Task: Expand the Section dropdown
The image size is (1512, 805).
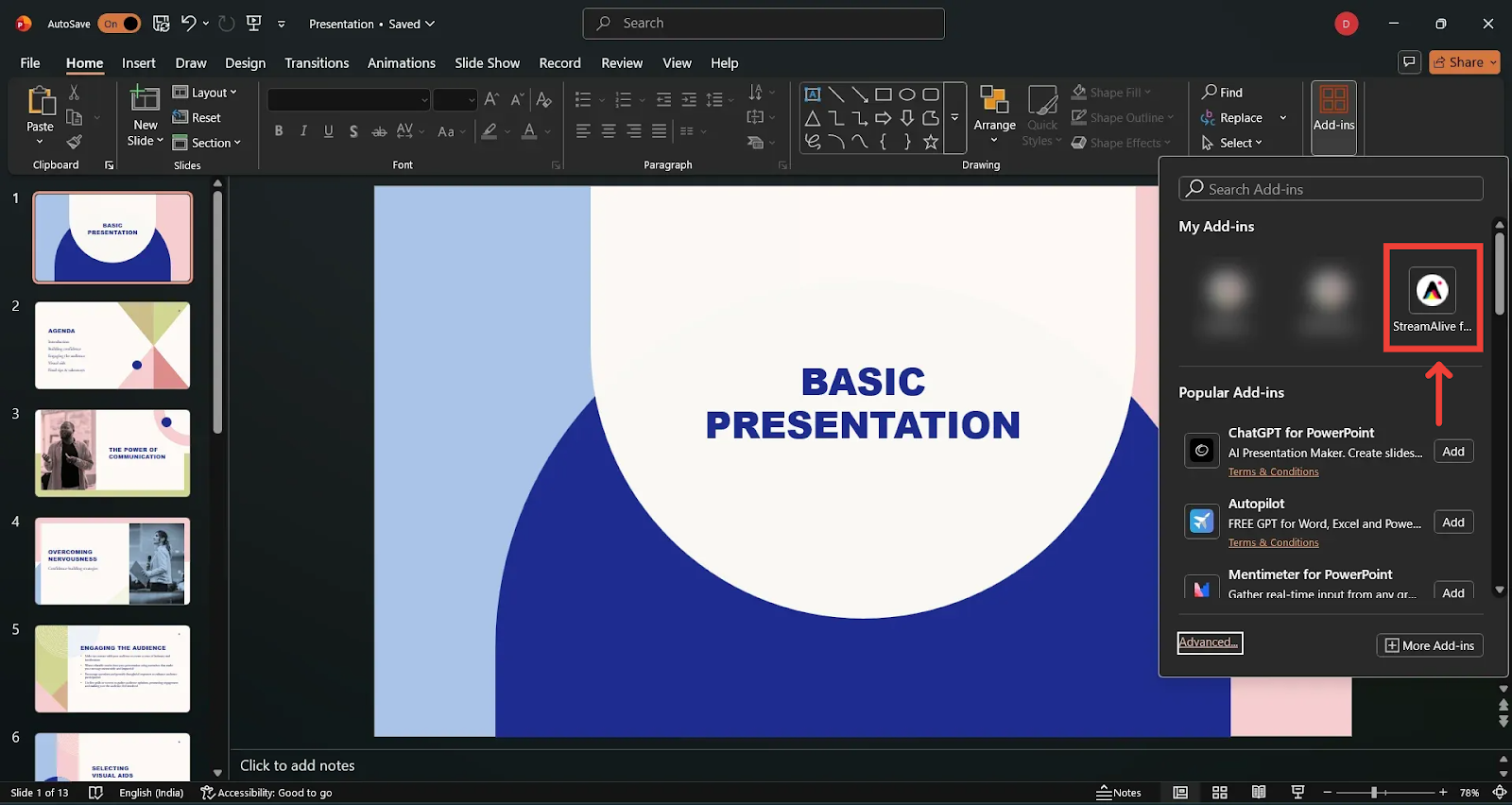Action: [x=208, y=143]
